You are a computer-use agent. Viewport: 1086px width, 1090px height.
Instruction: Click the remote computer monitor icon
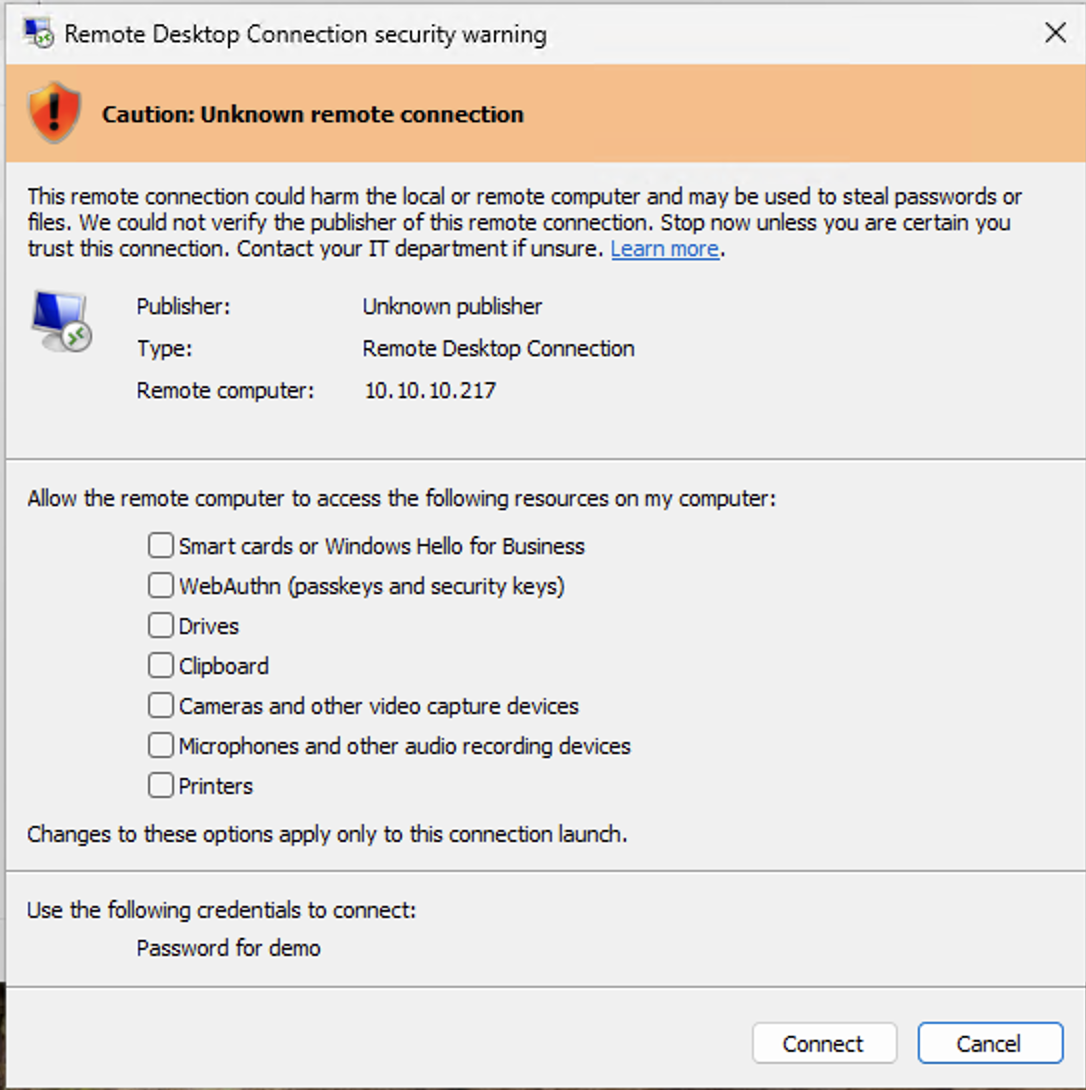(61, 321)
